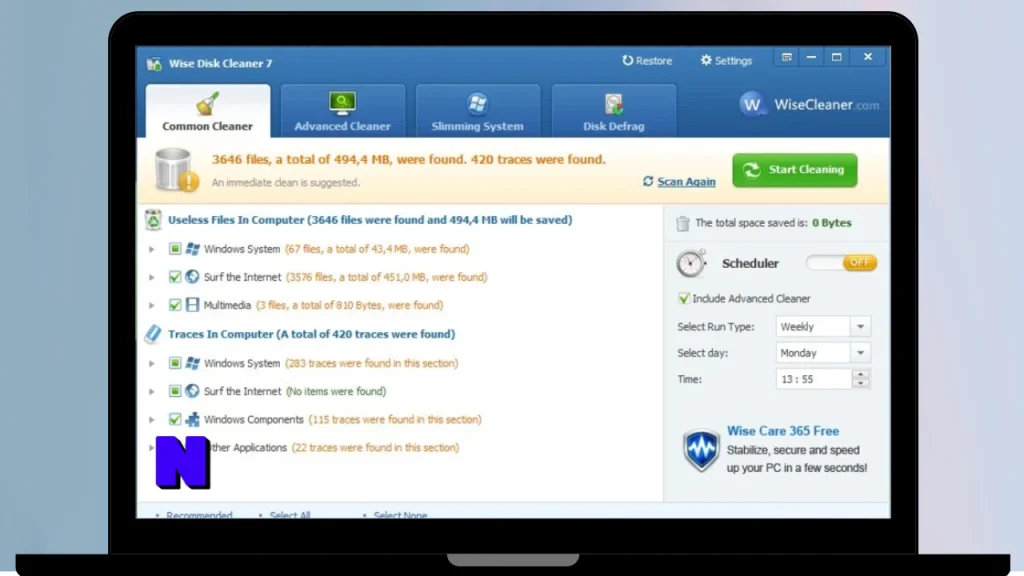Decrease time with the down stepper arrow
Image resolution: width=1024 pixels, height=576 pixels.
point(861,383)
